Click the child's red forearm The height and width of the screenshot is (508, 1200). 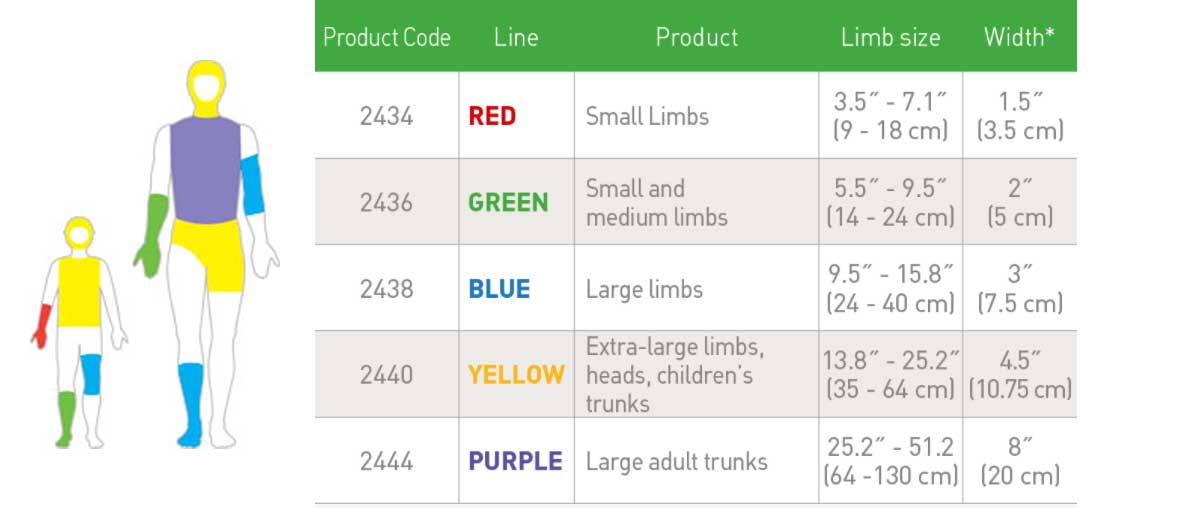[42, 326]
